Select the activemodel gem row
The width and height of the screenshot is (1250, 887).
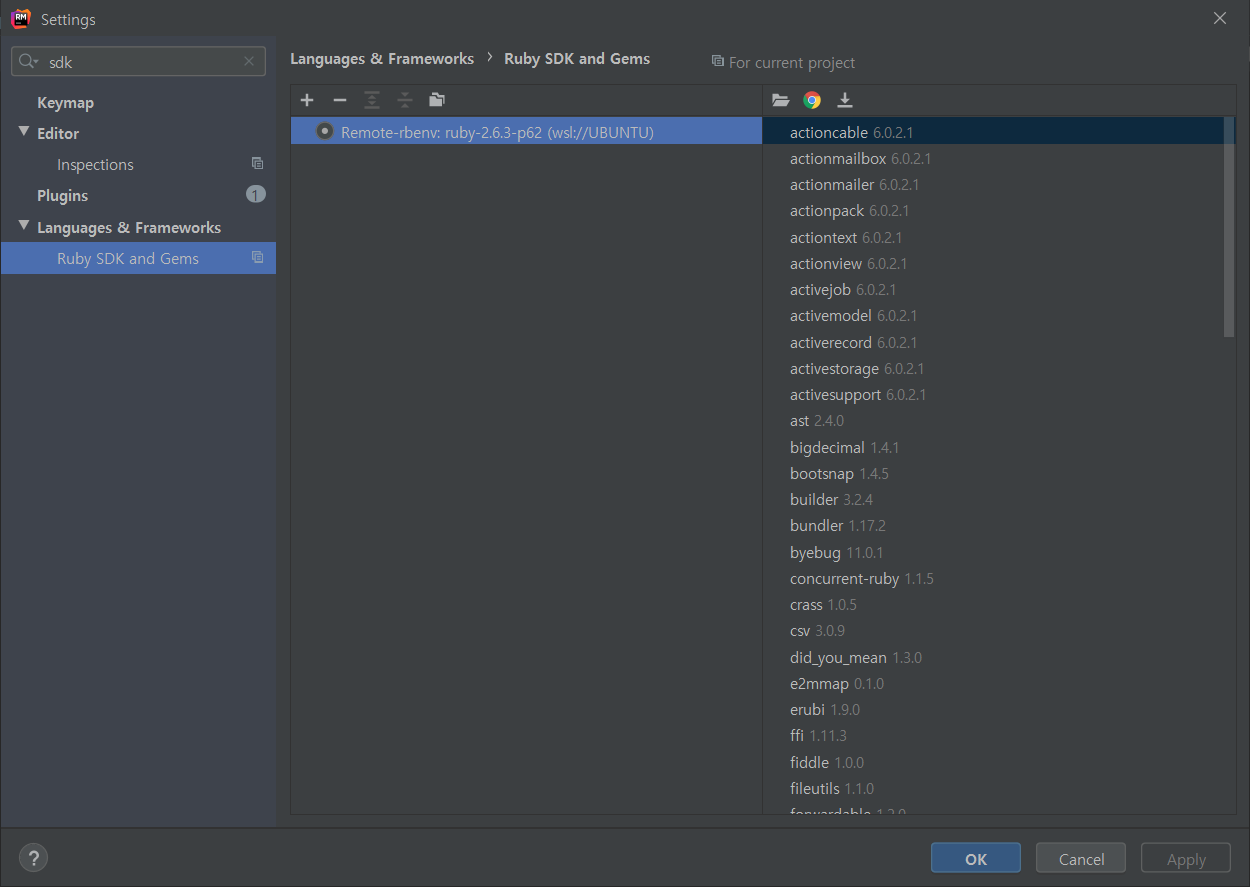(999, 316)
